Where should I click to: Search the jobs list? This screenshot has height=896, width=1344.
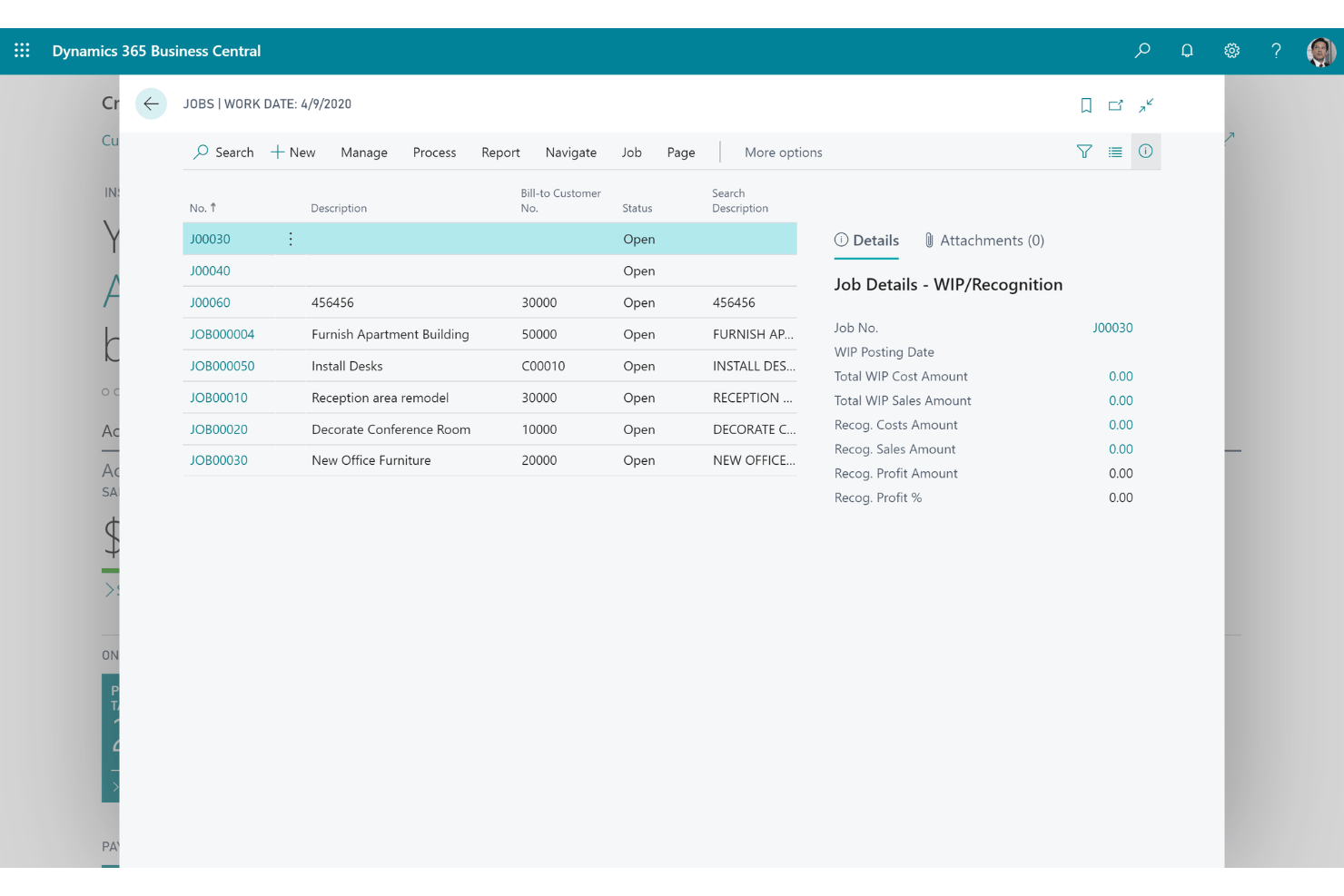tap(223, 153)
